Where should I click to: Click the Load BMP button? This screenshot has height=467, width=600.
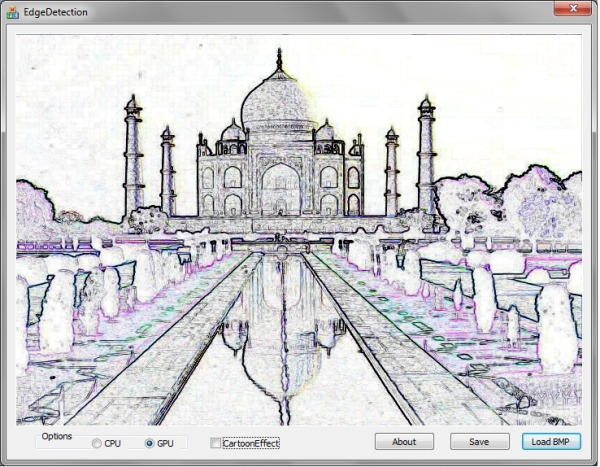tap(551, 442)
